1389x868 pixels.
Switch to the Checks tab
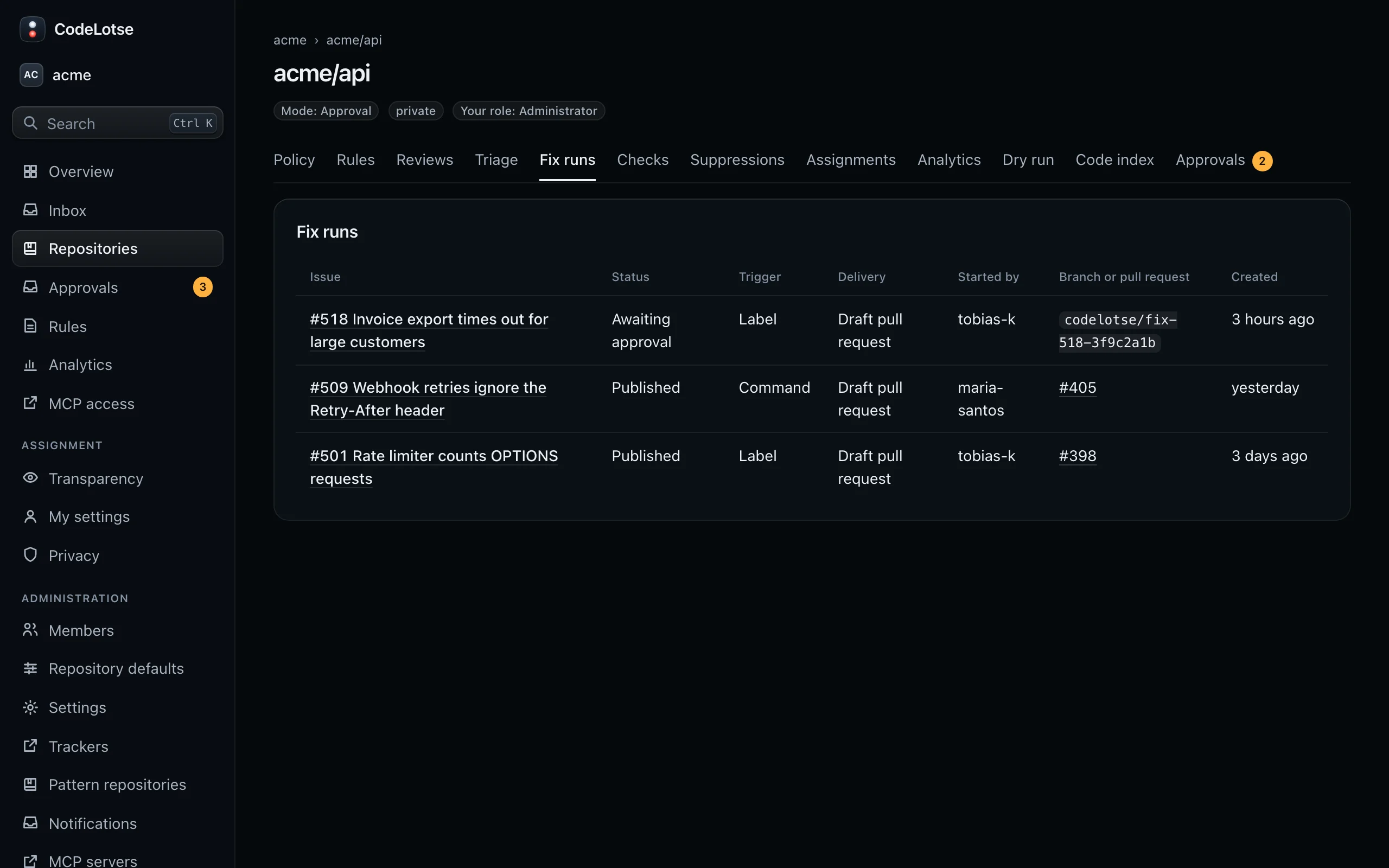point(643,159)
